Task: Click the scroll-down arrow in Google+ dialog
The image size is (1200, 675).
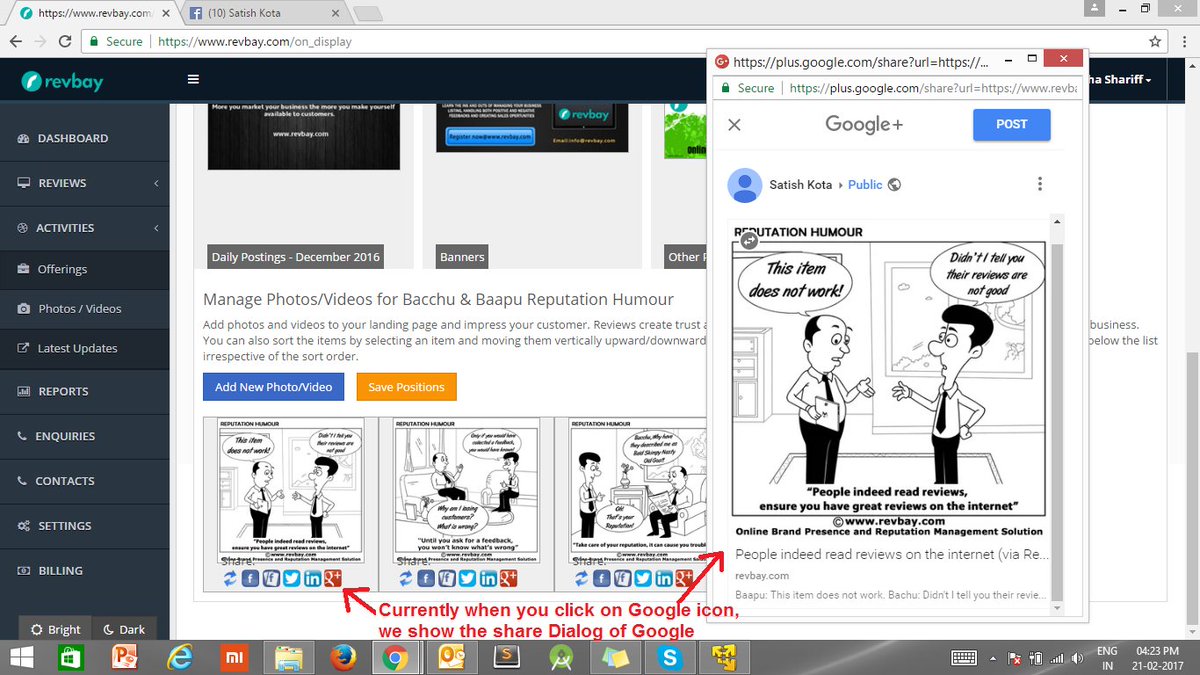Action: click(1057, 606)
